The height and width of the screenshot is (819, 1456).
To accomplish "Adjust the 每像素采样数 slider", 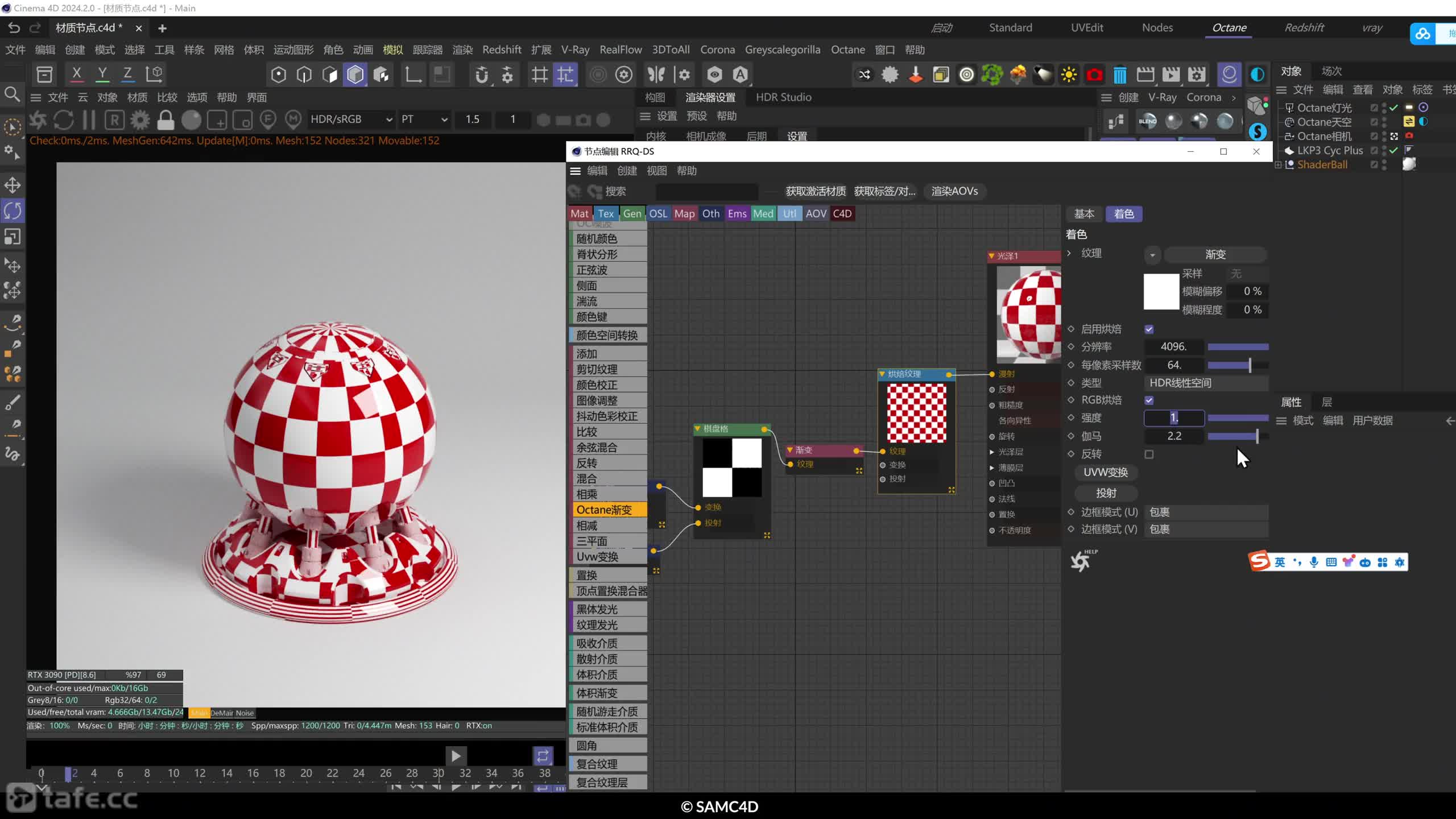I will [1238, 366].
